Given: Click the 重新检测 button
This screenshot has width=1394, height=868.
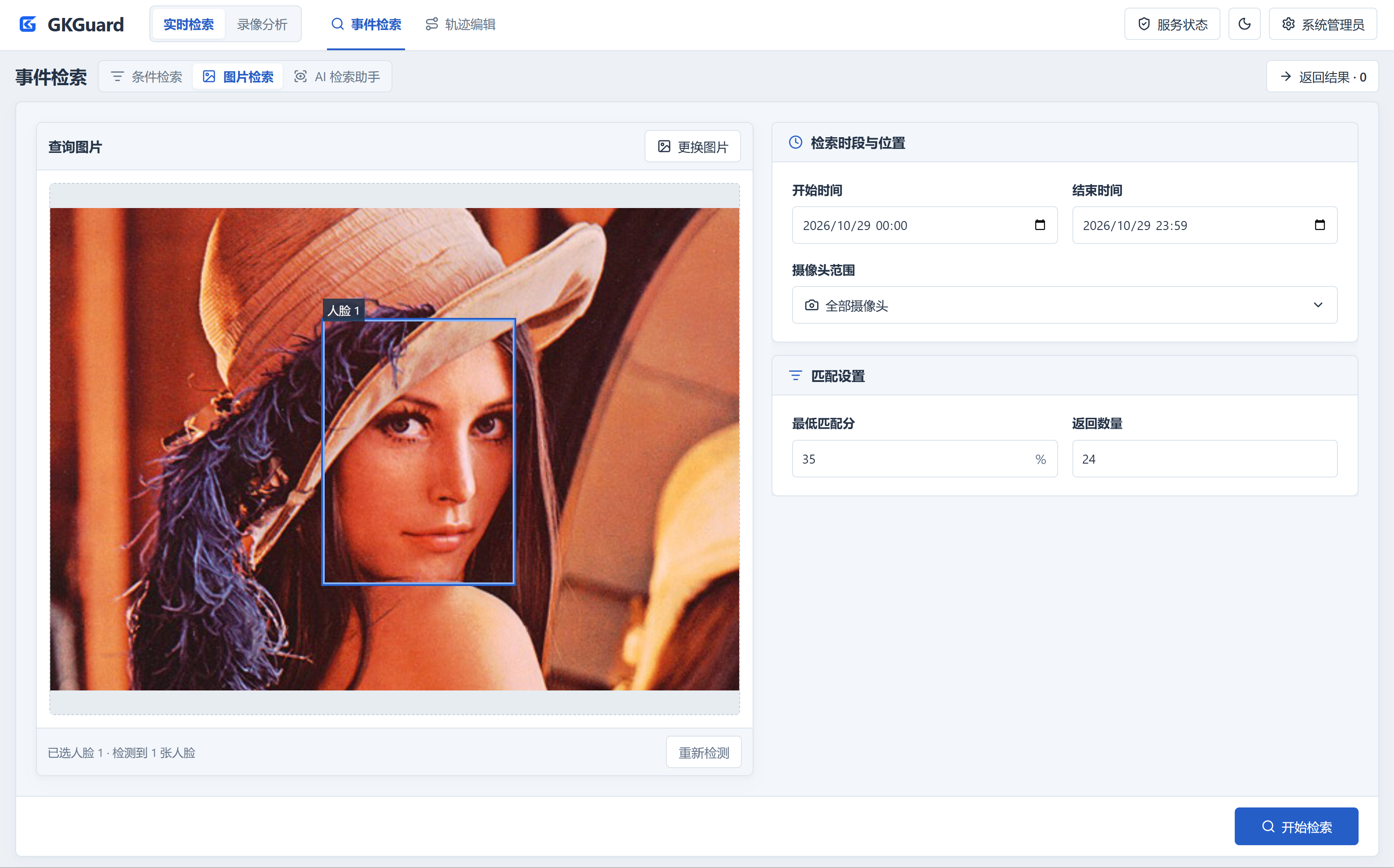Looking at the screenshot, I should point(703,752).
